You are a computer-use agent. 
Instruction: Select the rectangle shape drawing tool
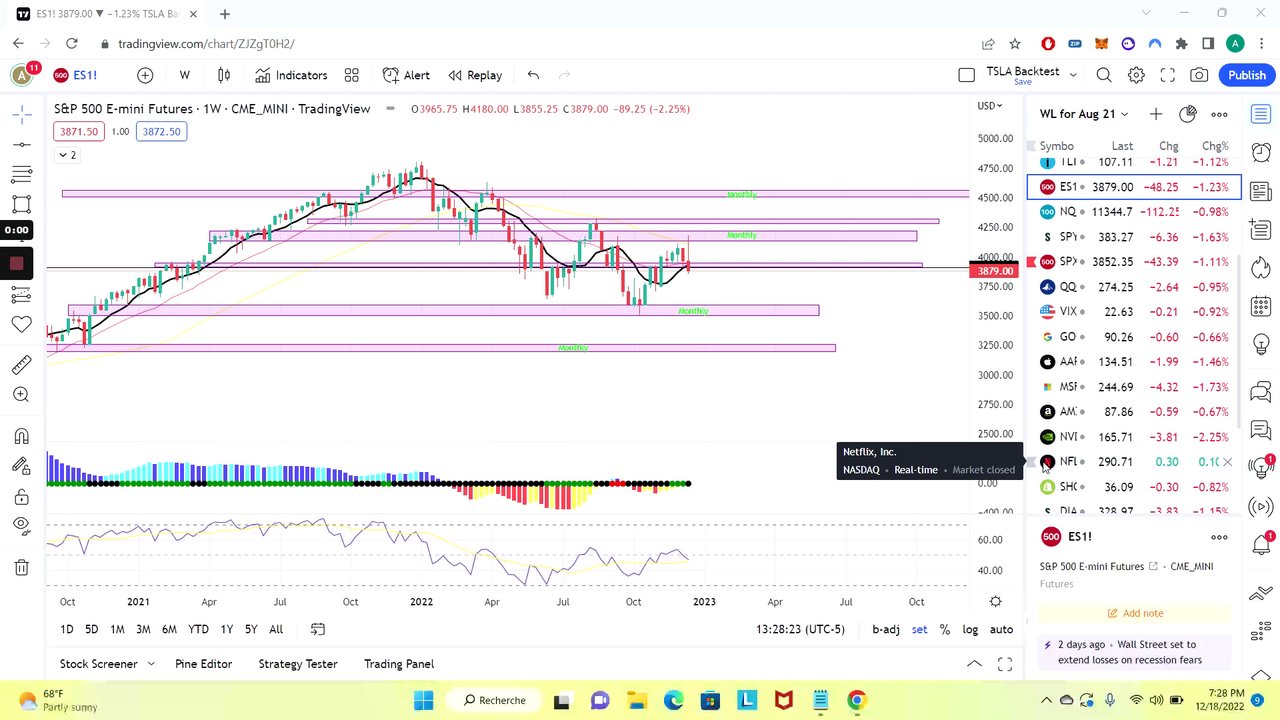[x=22, y=205]
